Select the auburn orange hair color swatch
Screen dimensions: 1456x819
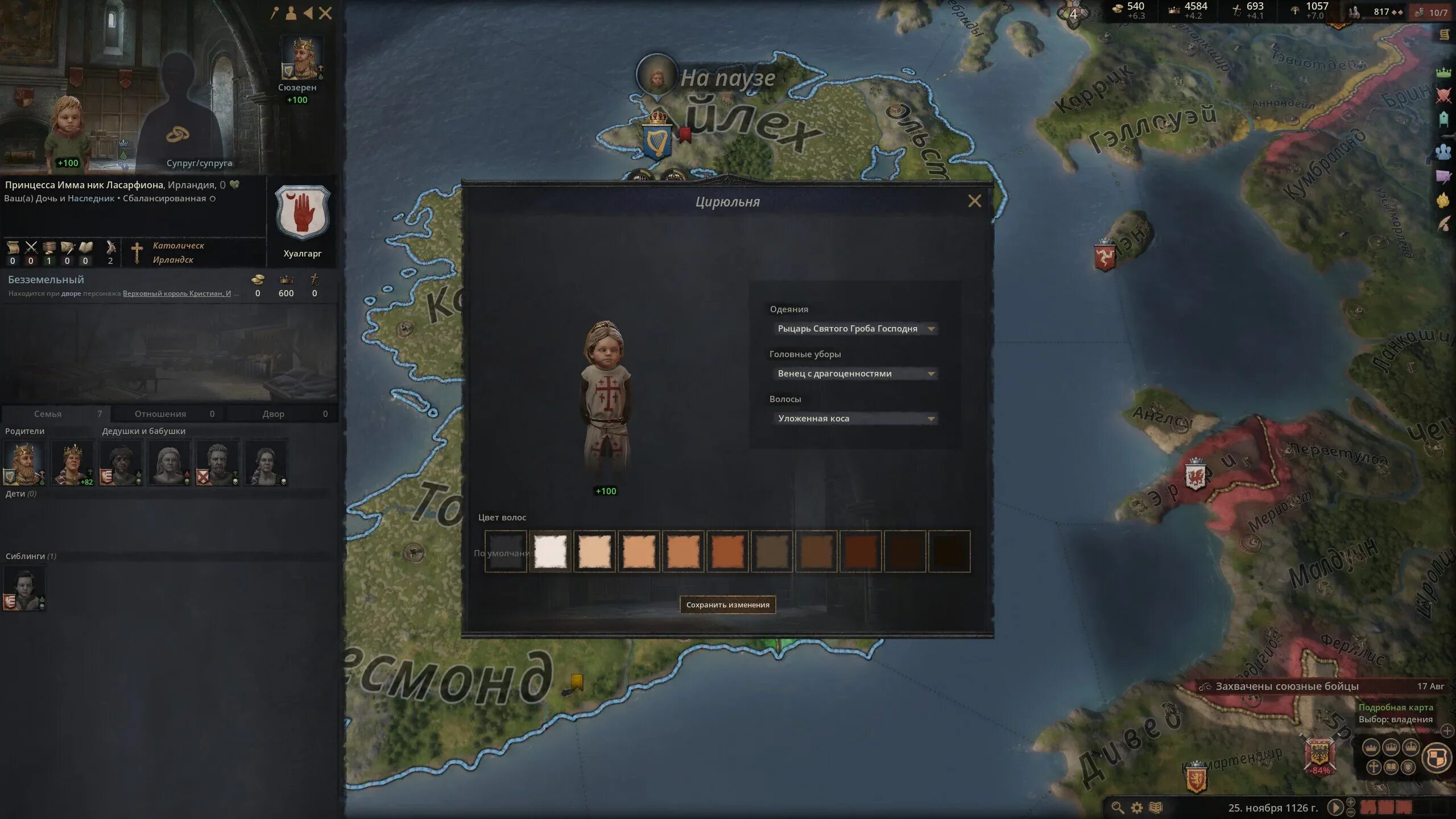click(727, 551)
